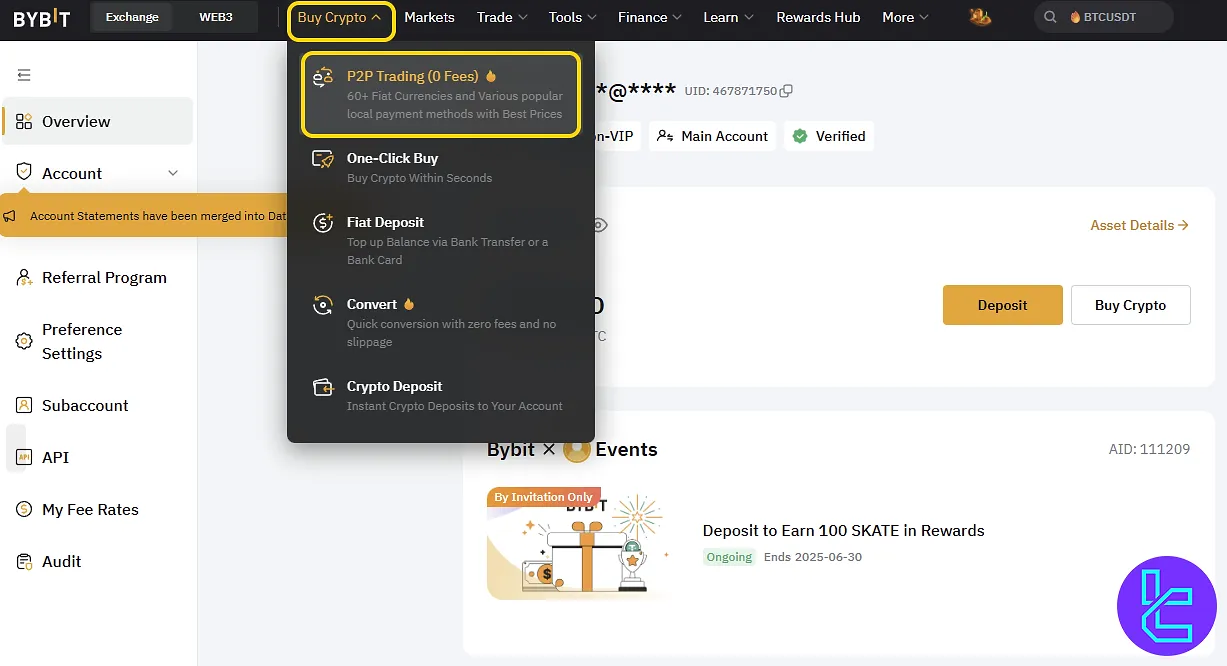1227x666 pixels.
Task: Click the Referral Program person icon
Action: [24, 278]
